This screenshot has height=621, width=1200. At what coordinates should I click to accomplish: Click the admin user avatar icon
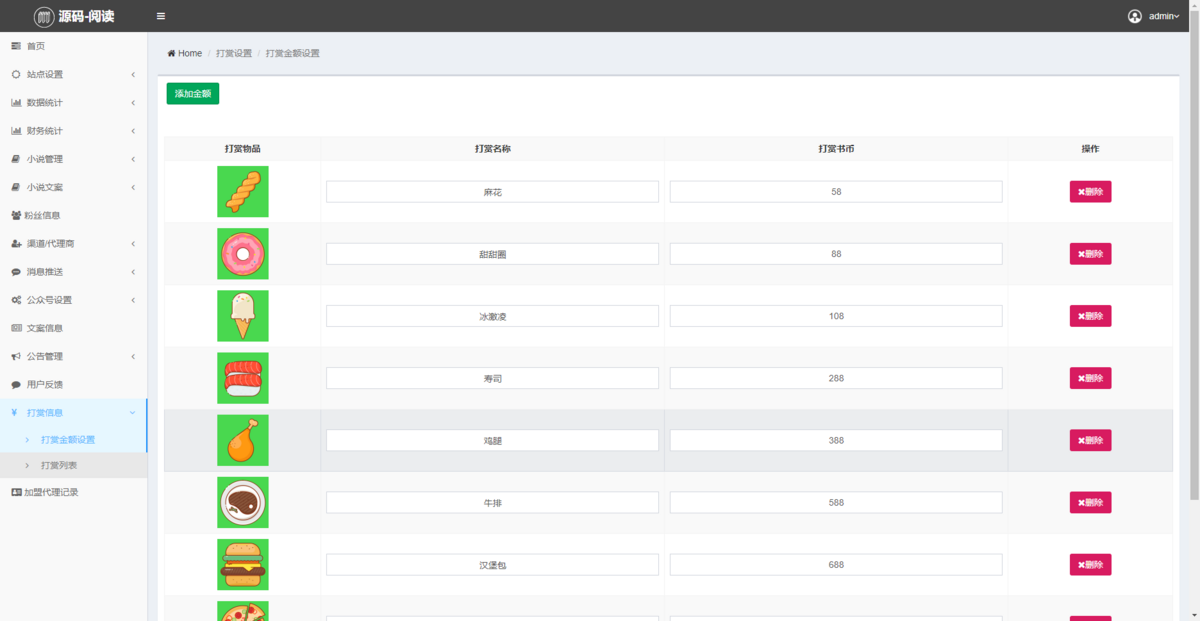1135,16
